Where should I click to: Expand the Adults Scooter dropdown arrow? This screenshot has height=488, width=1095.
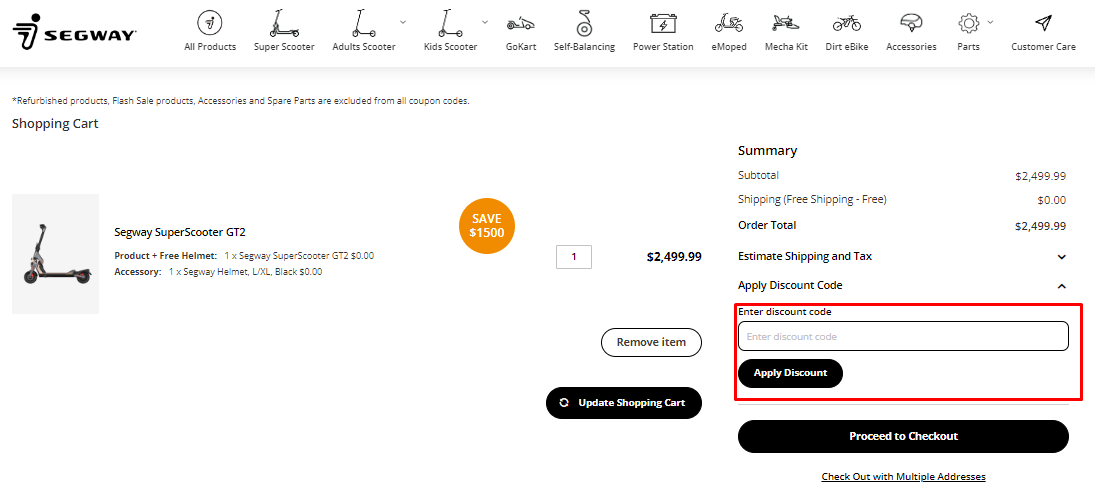(402, 22)
